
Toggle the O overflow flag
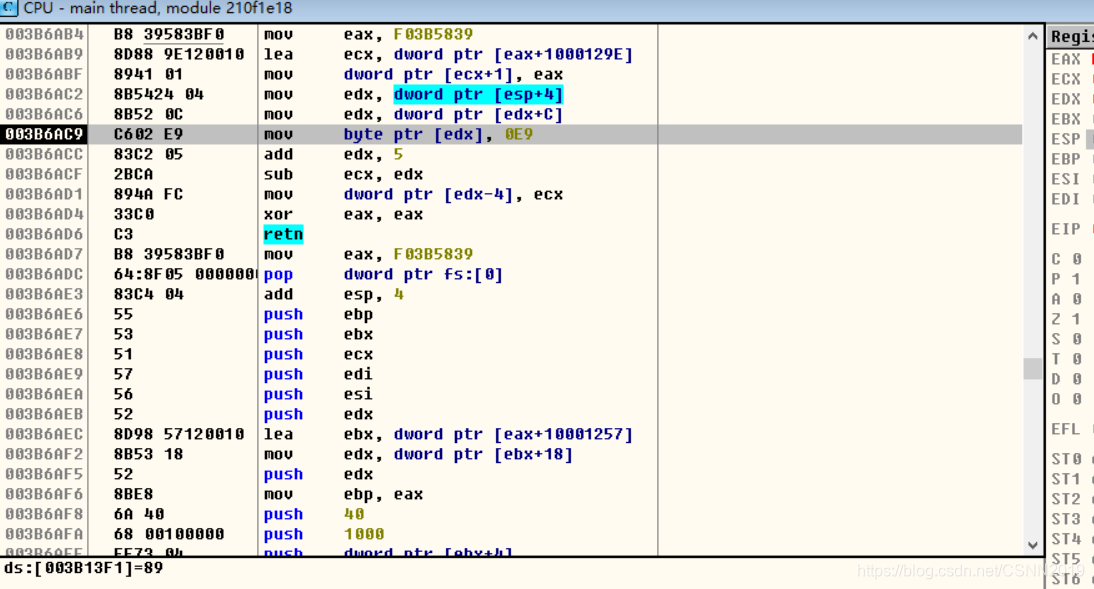[x=1067, y=399]
